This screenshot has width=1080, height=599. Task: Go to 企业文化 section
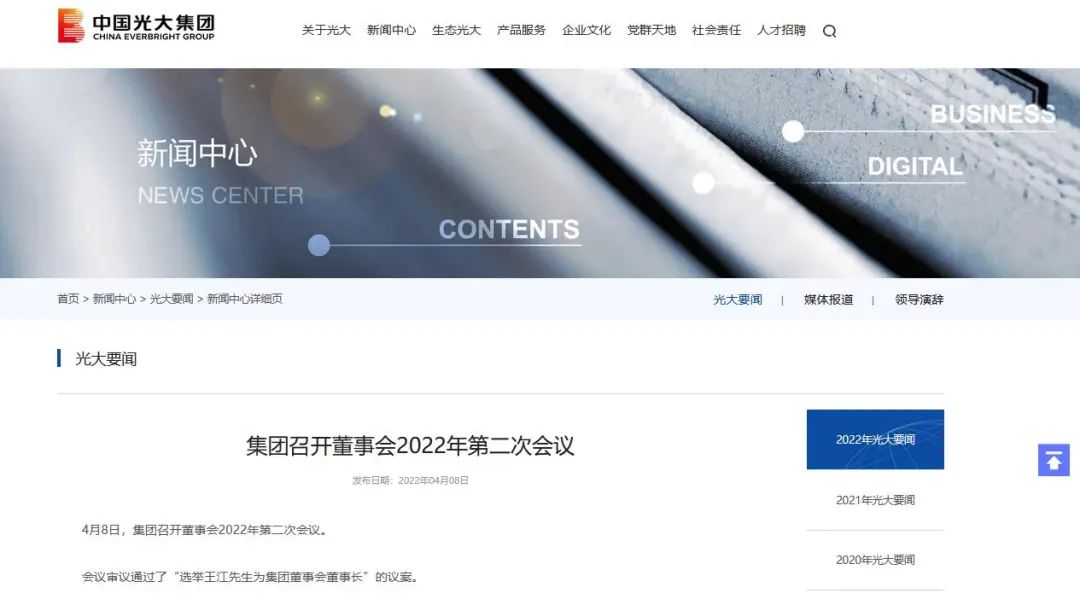pyautogui.click(x=586, y=30)
